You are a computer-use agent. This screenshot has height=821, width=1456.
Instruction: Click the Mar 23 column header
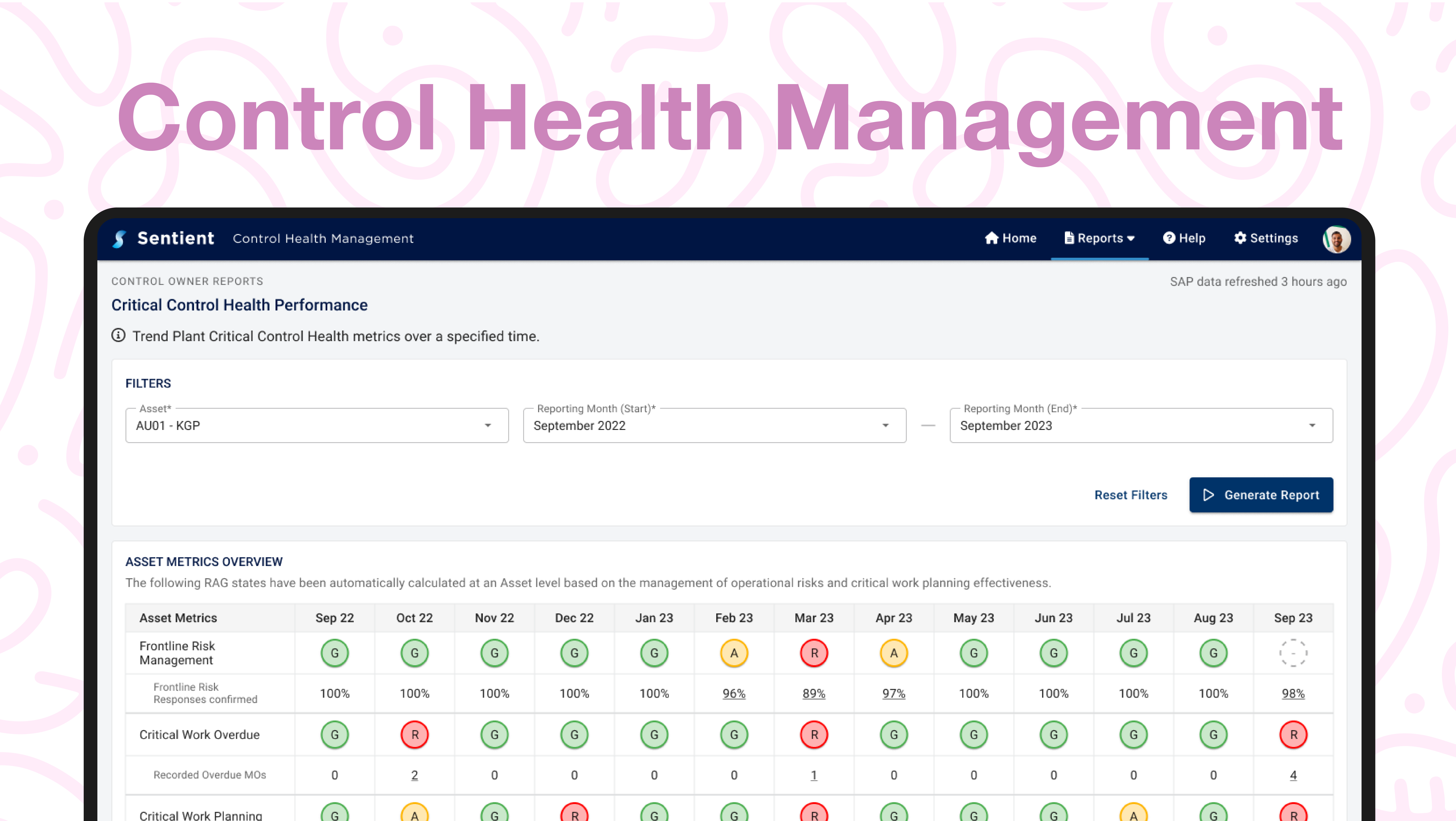[x=814, y=618]
